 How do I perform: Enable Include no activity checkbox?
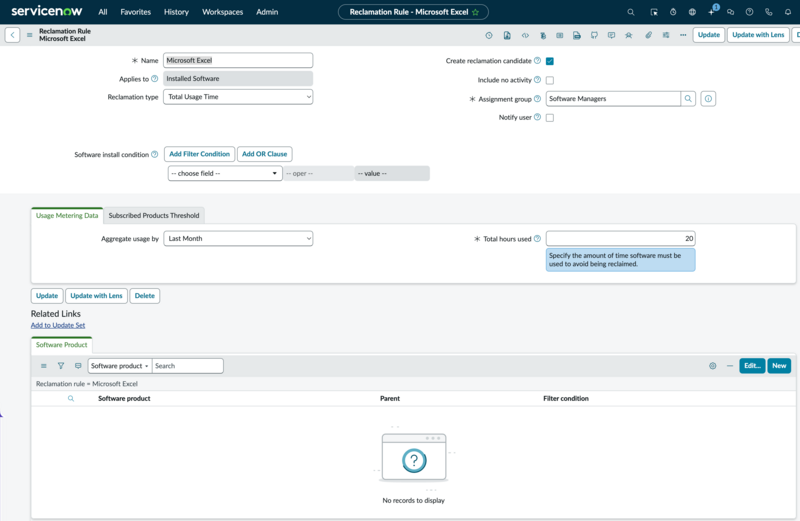click(549, 80)
